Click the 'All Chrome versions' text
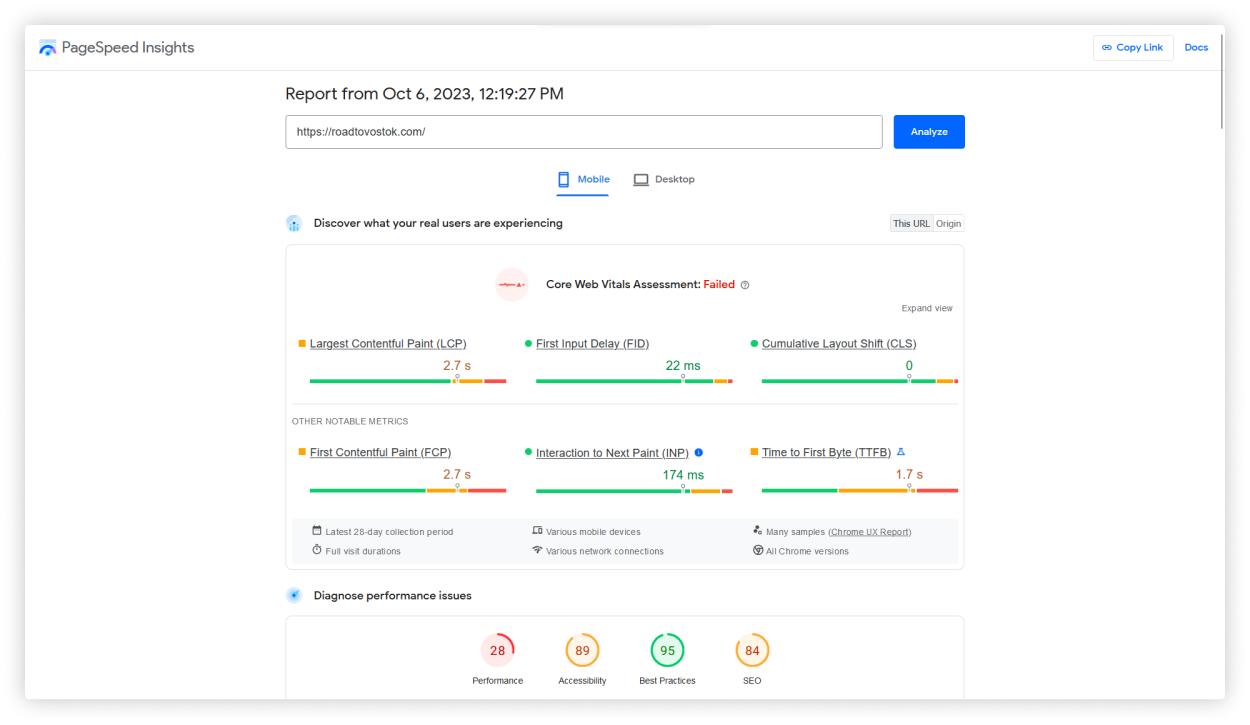The image size is (1250, 725). click(x=807, y=551)
